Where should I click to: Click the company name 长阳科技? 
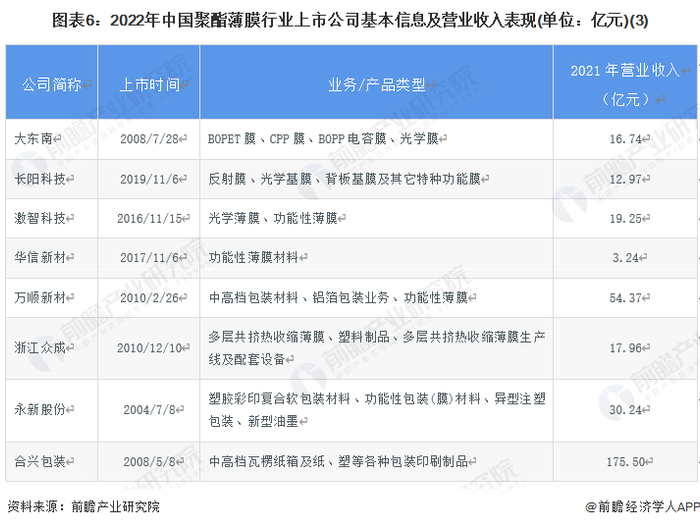tap(40, 179)
